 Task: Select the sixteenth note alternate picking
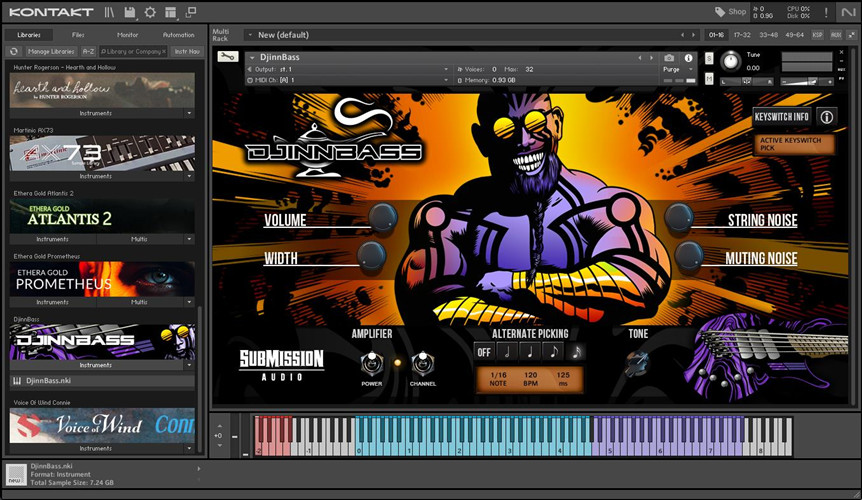click(x=576, y=352)
